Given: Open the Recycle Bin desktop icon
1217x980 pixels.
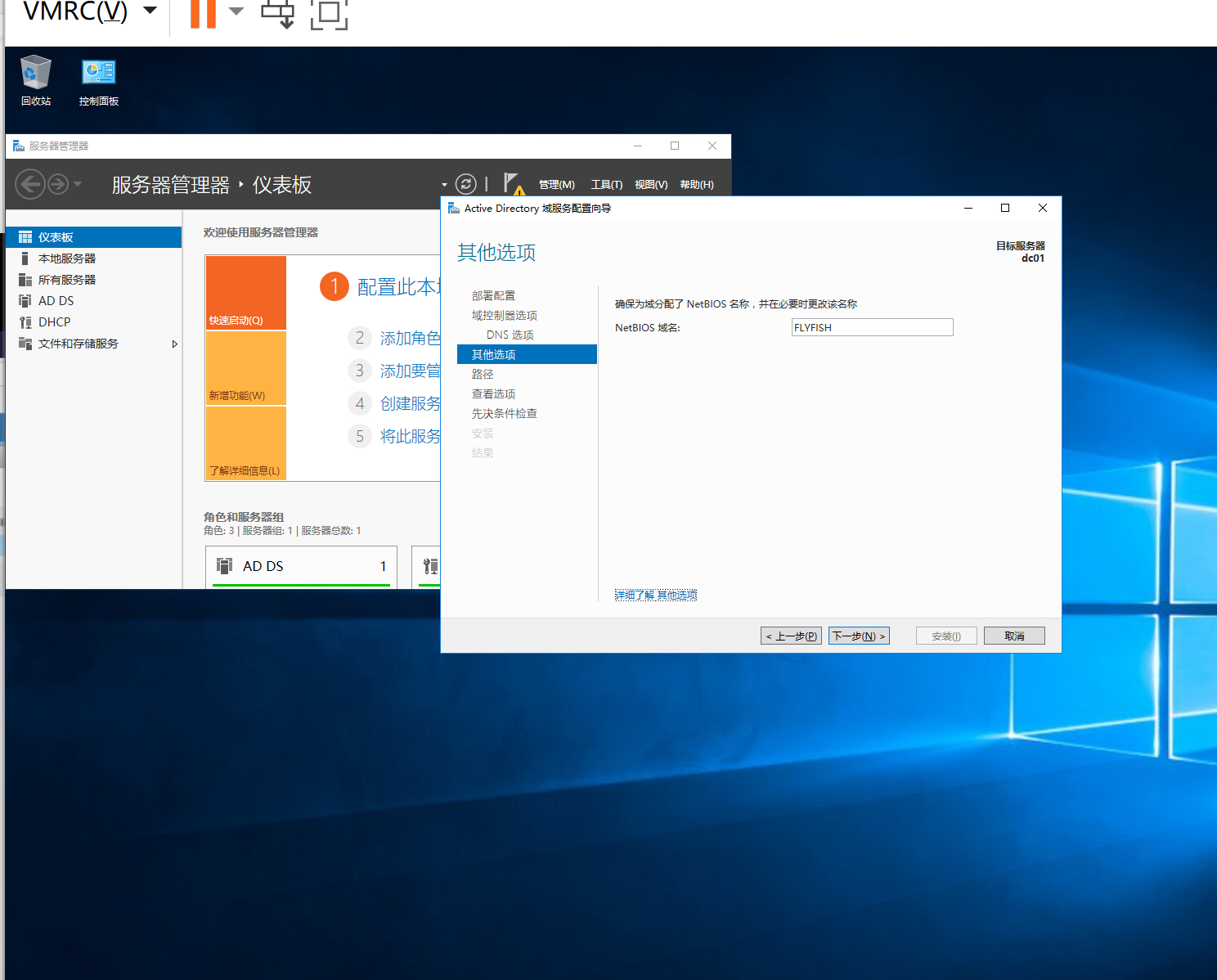Looking at the screenshot, I should (35, 80).
